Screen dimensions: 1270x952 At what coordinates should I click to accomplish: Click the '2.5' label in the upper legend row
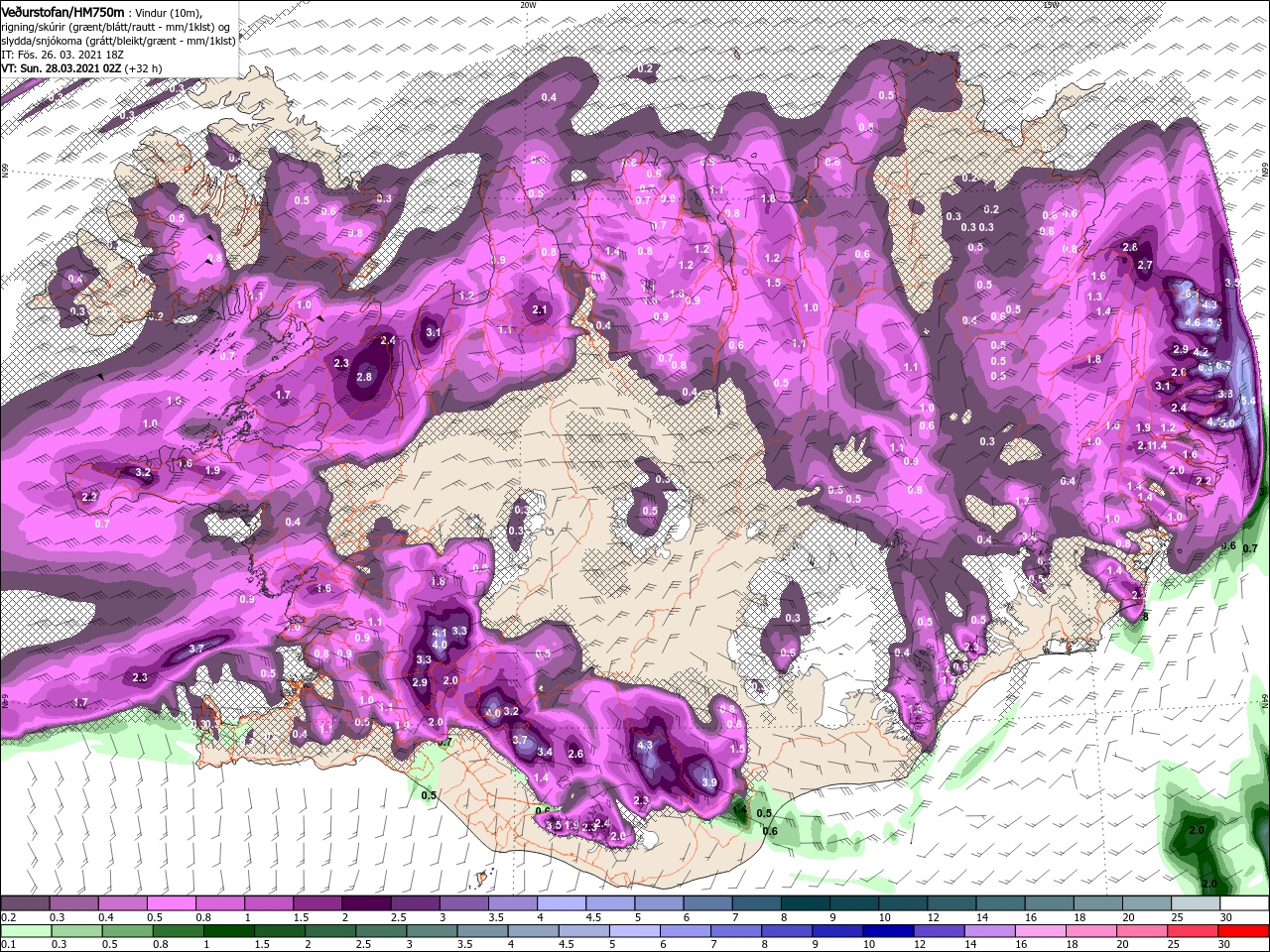pos(398,917)
